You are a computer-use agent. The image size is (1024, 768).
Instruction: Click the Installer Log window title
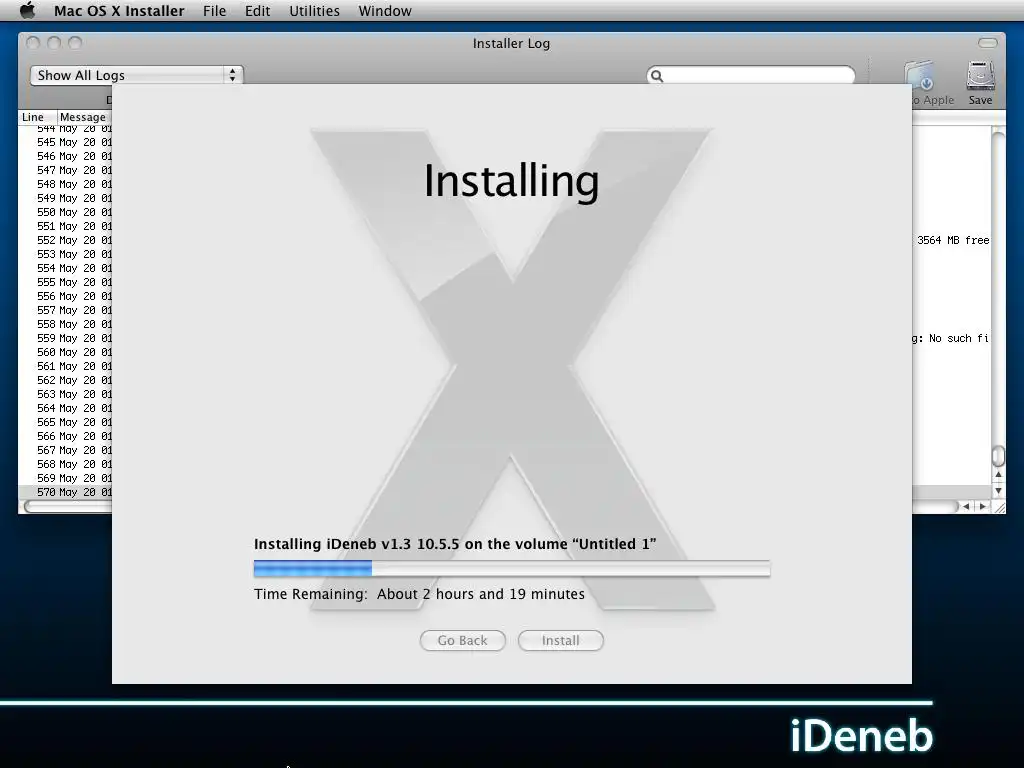(511, 43)
